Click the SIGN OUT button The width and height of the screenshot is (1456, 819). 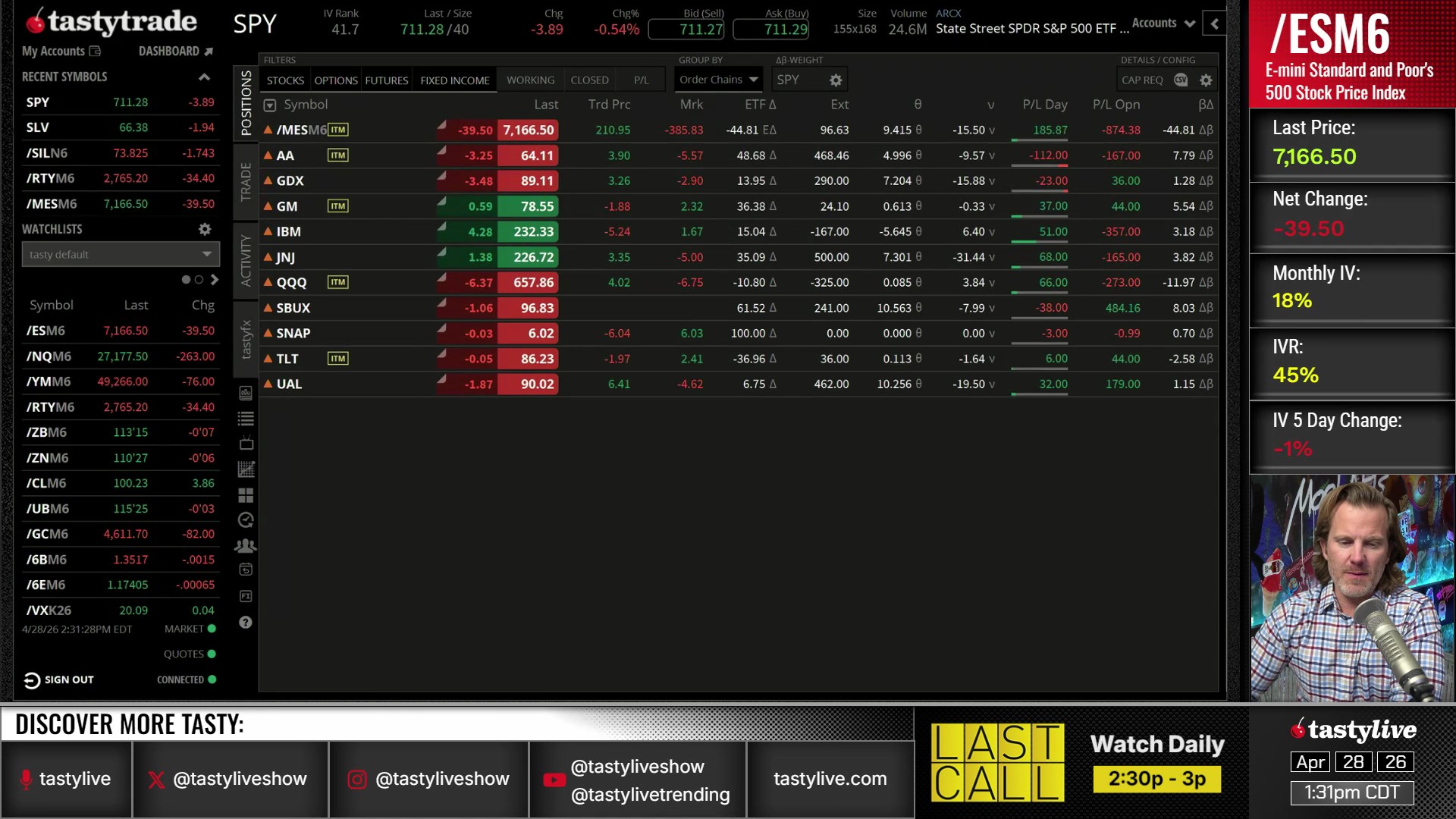tap(59, 679)
